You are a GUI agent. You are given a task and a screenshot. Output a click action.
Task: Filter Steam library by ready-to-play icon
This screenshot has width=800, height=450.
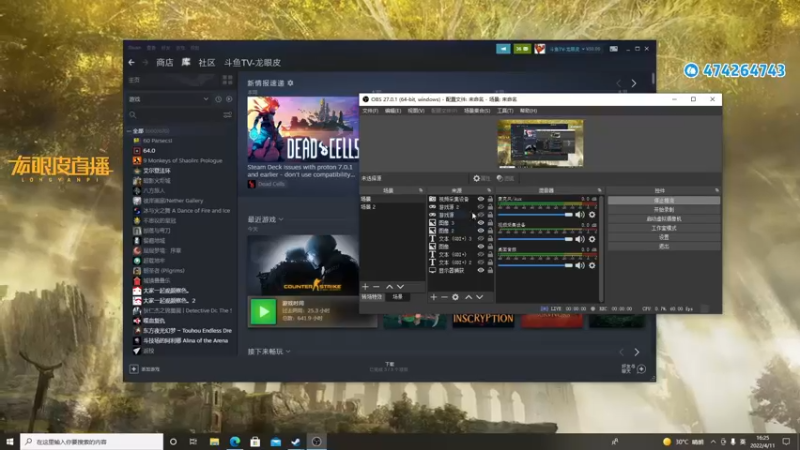tap(229, 99)
